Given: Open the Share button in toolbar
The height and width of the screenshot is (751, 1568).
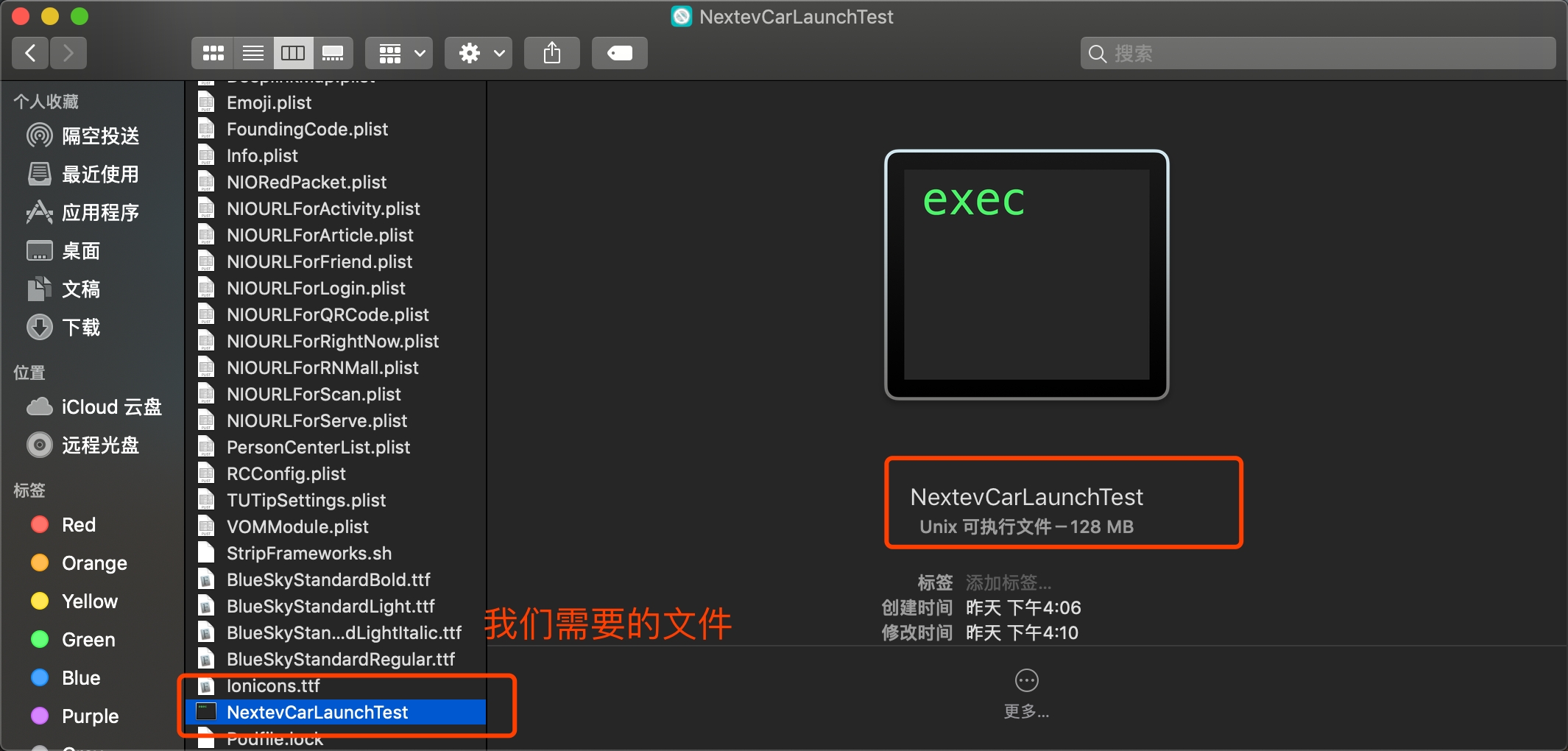Looking at the screenshot, I should click(x=551, y=53).
